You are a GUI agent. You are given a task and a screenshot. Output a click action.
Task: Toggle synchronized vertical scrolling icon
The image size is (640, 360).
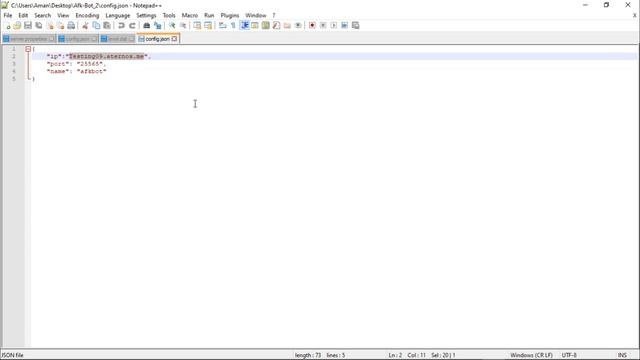197,26
